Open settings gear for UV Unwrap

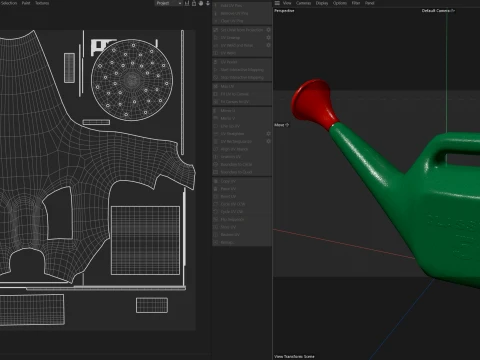pos(268,37)
